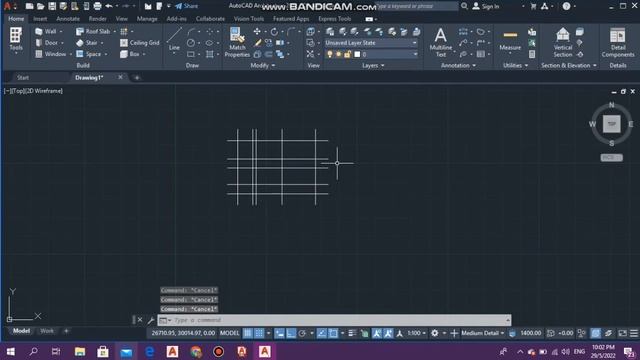The width and height of the screenshot is (640, 360).
Task: Select the Roof Slab tool
Action: [x=93, y=31]
